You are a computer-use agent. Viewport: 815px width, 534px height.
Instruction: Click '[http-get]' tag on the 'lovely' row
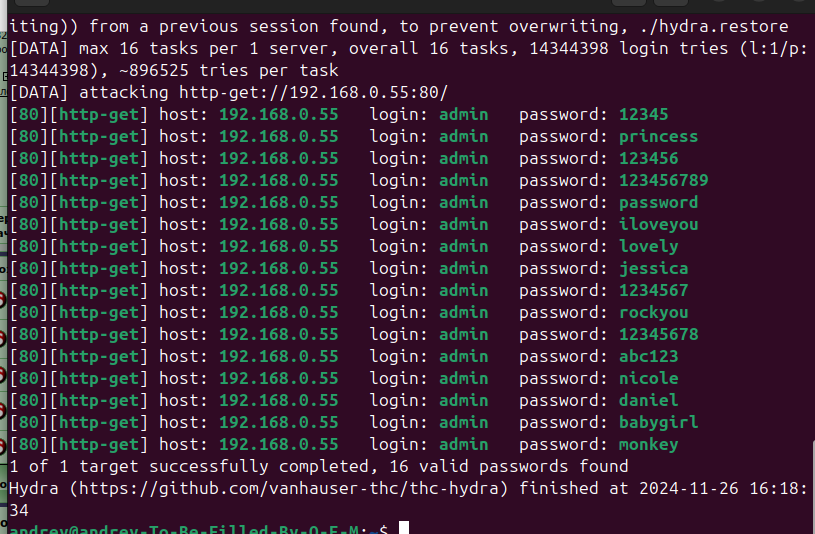[99, 246]
